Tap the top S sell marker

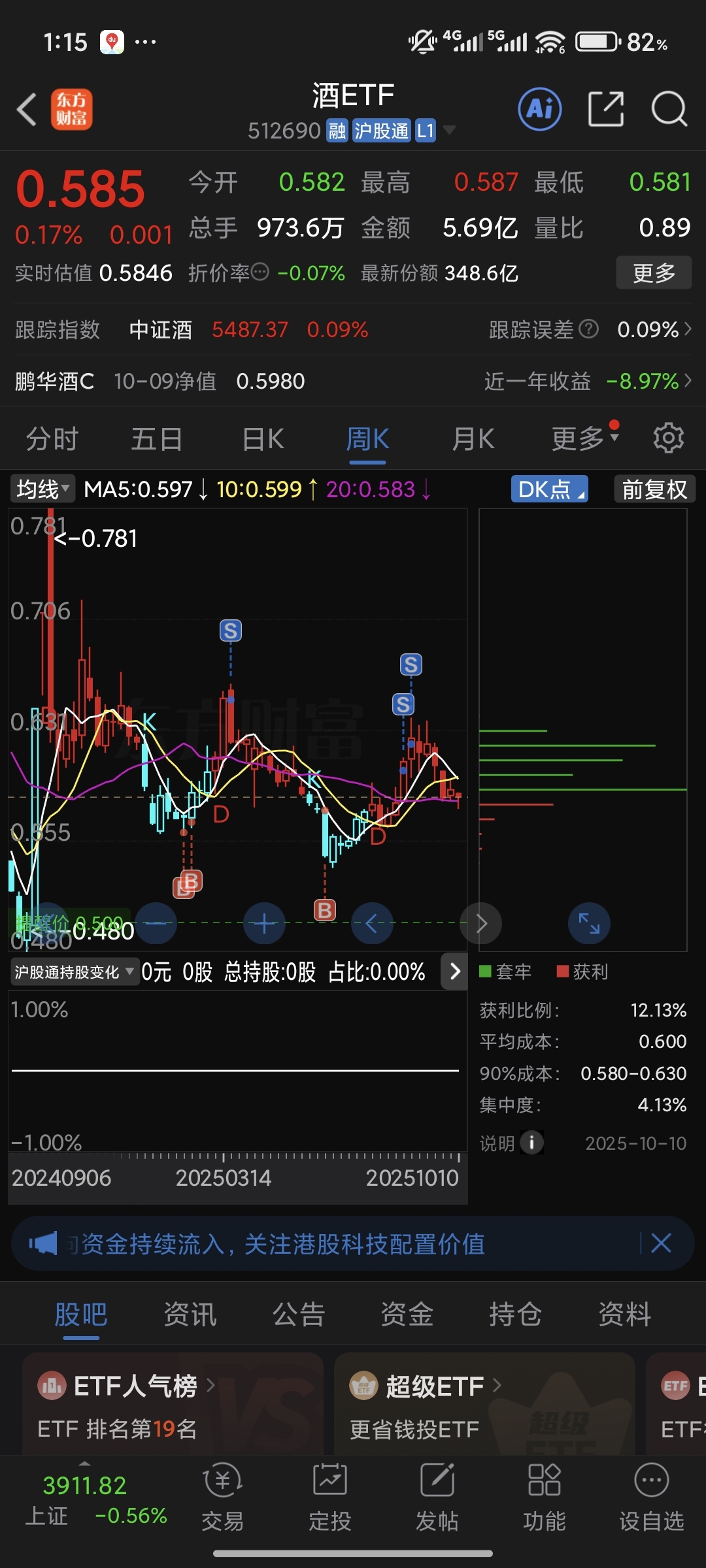coord(230,630)
